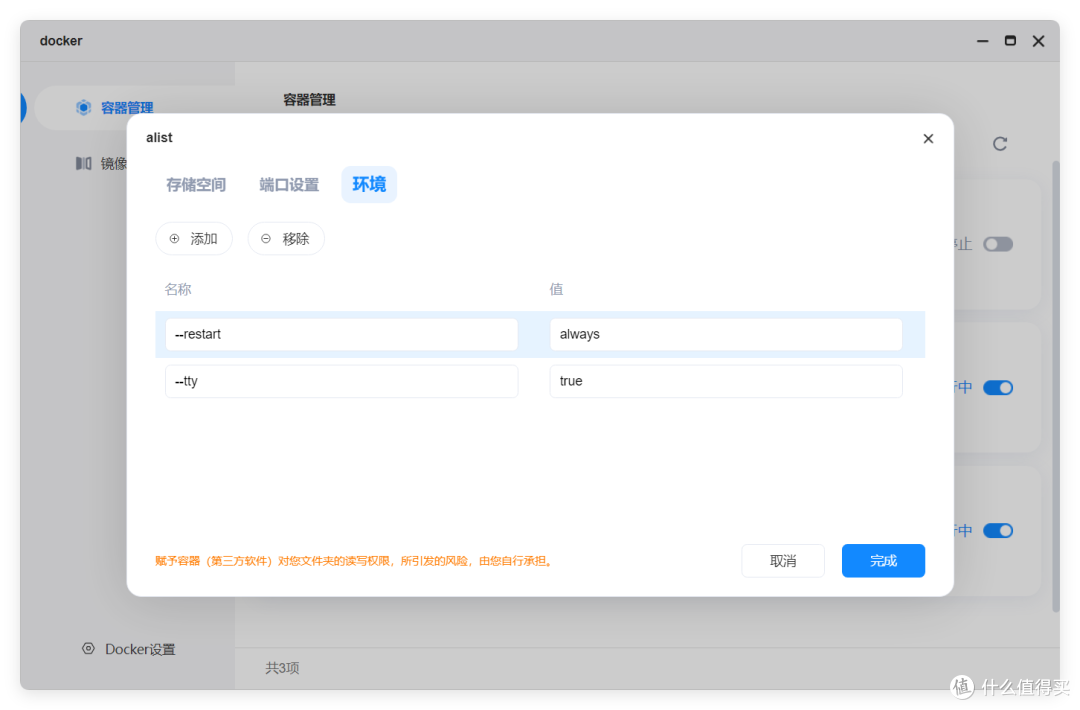
Task: Toggle off the bottom running container
Action: pos(998,530)
